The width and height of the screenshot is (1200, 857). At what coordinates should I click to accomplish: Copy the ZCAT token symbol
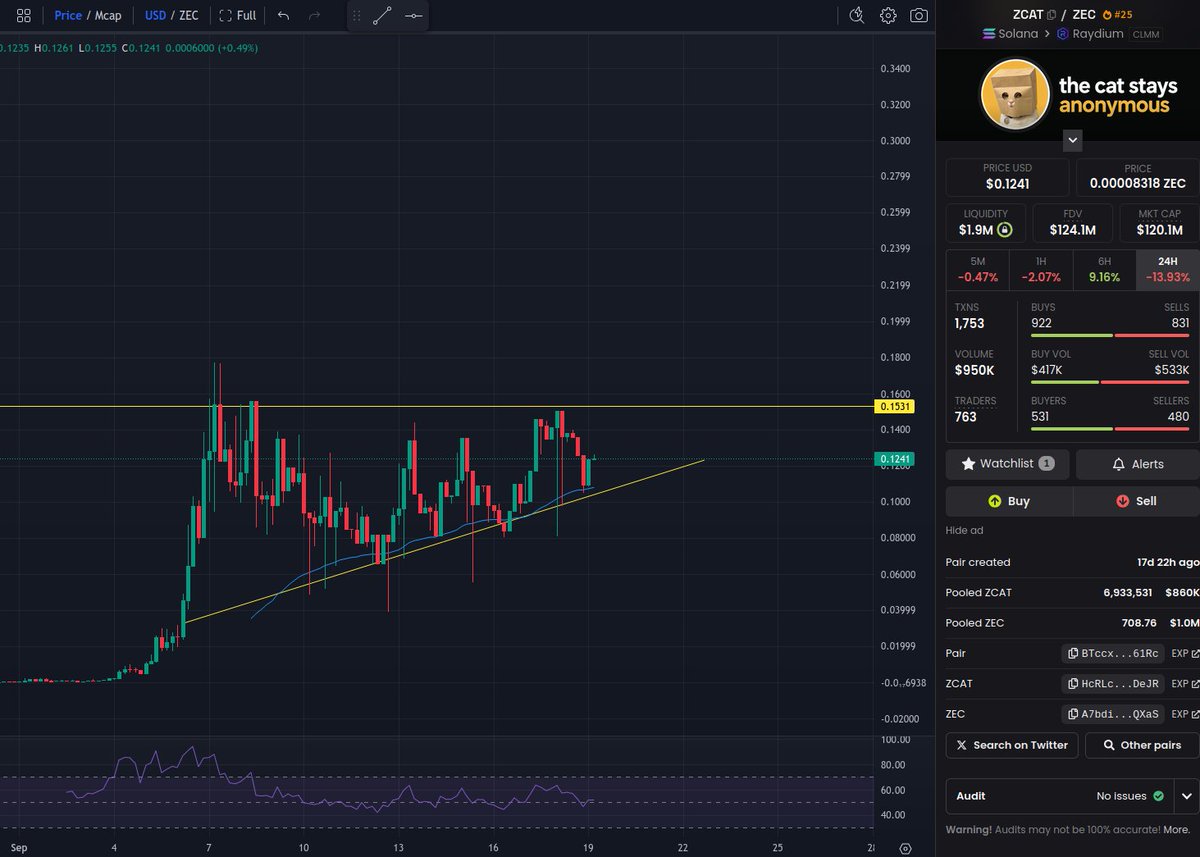(x=1051, y=15)
